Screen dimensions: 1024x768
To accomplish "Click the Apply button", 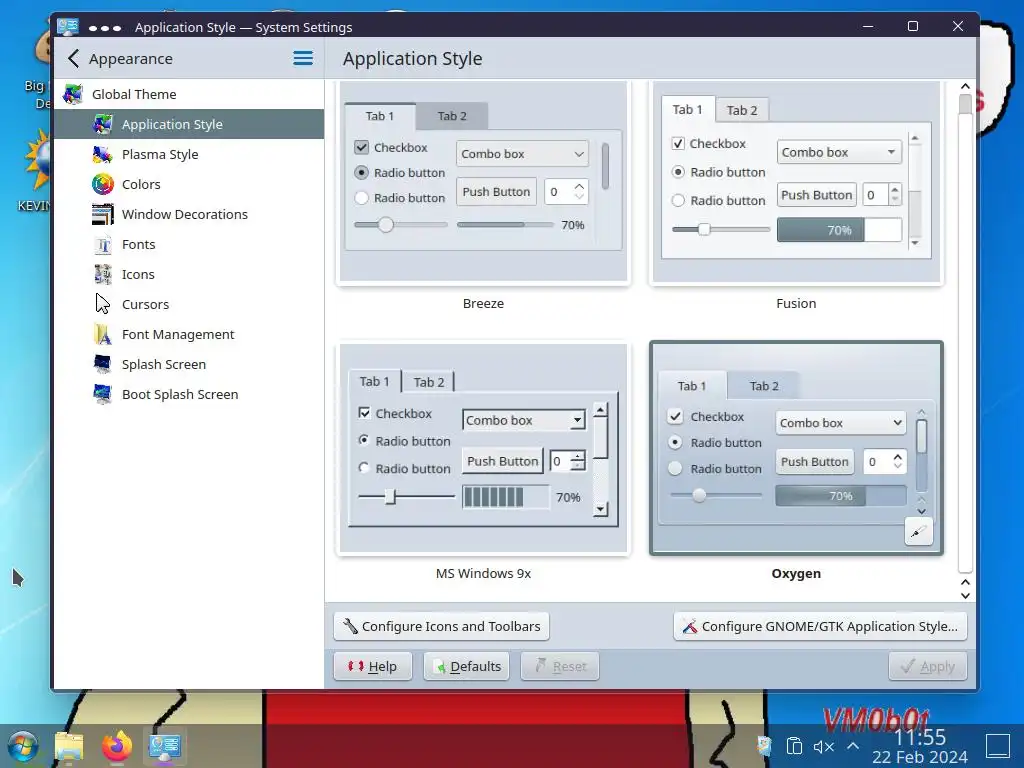I will pyautogui.click(x=927, y=666).
